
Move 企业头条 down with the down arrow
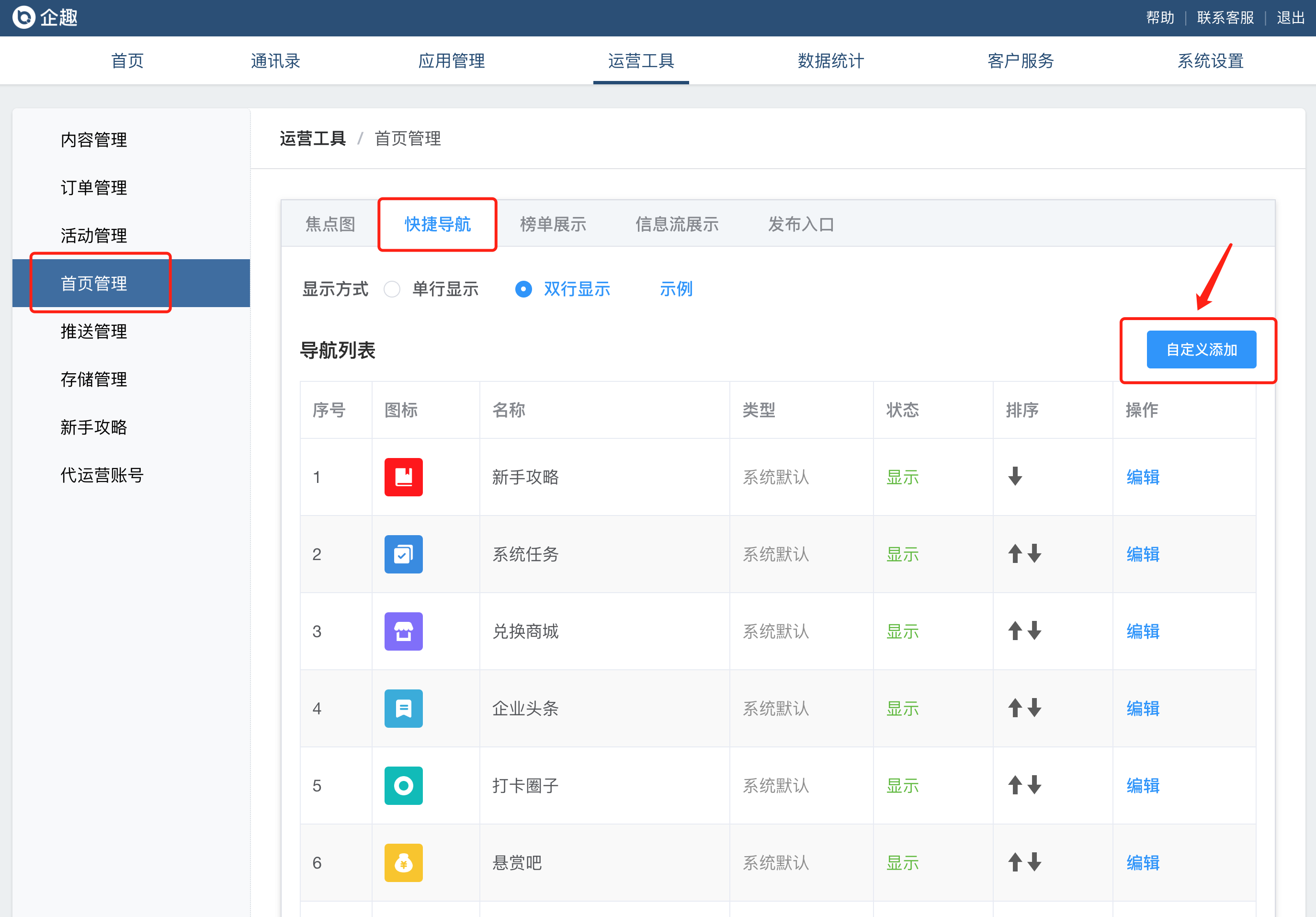1034,708
